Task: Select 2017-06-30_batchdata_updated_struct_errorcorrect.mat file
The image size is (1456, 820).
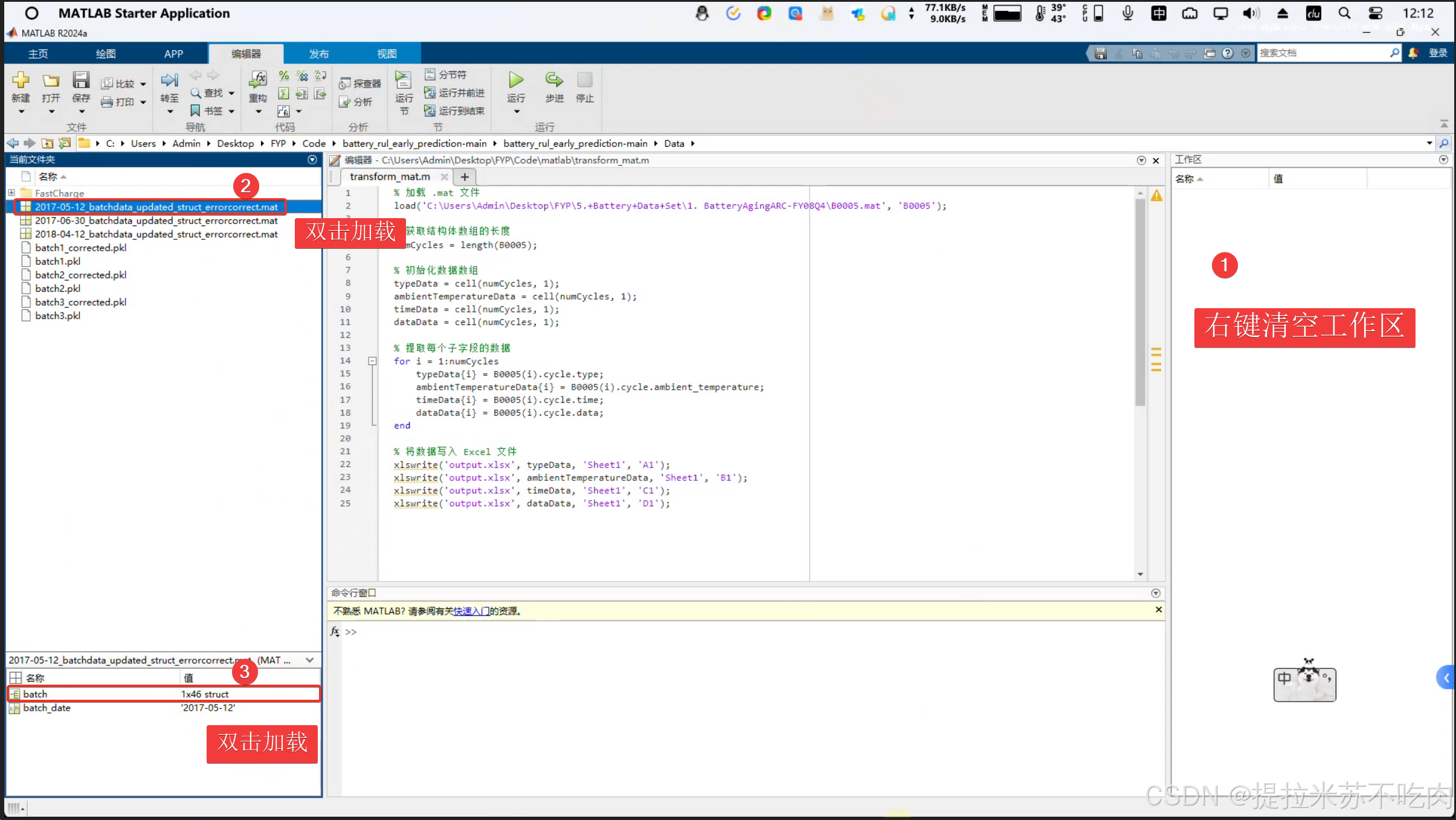Action: (156, 221)
